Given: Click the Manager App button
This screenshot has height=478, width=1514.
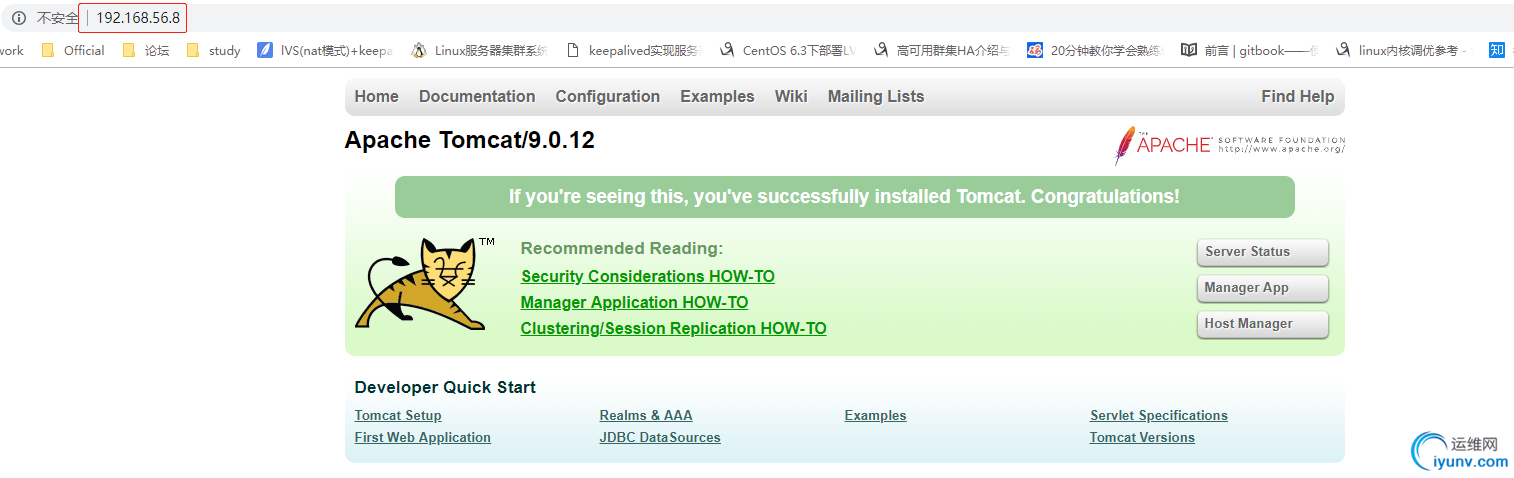Looking at the screenshot, I should click(1262, 288).
